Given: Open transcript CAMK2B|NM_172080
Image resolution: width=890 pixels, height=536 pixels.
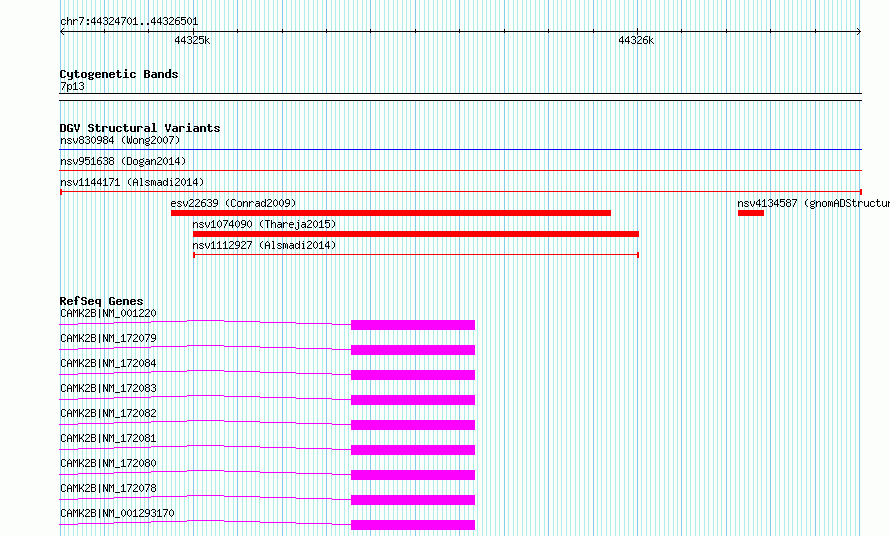Looking at the screenshot, I should tap(108, 463).
